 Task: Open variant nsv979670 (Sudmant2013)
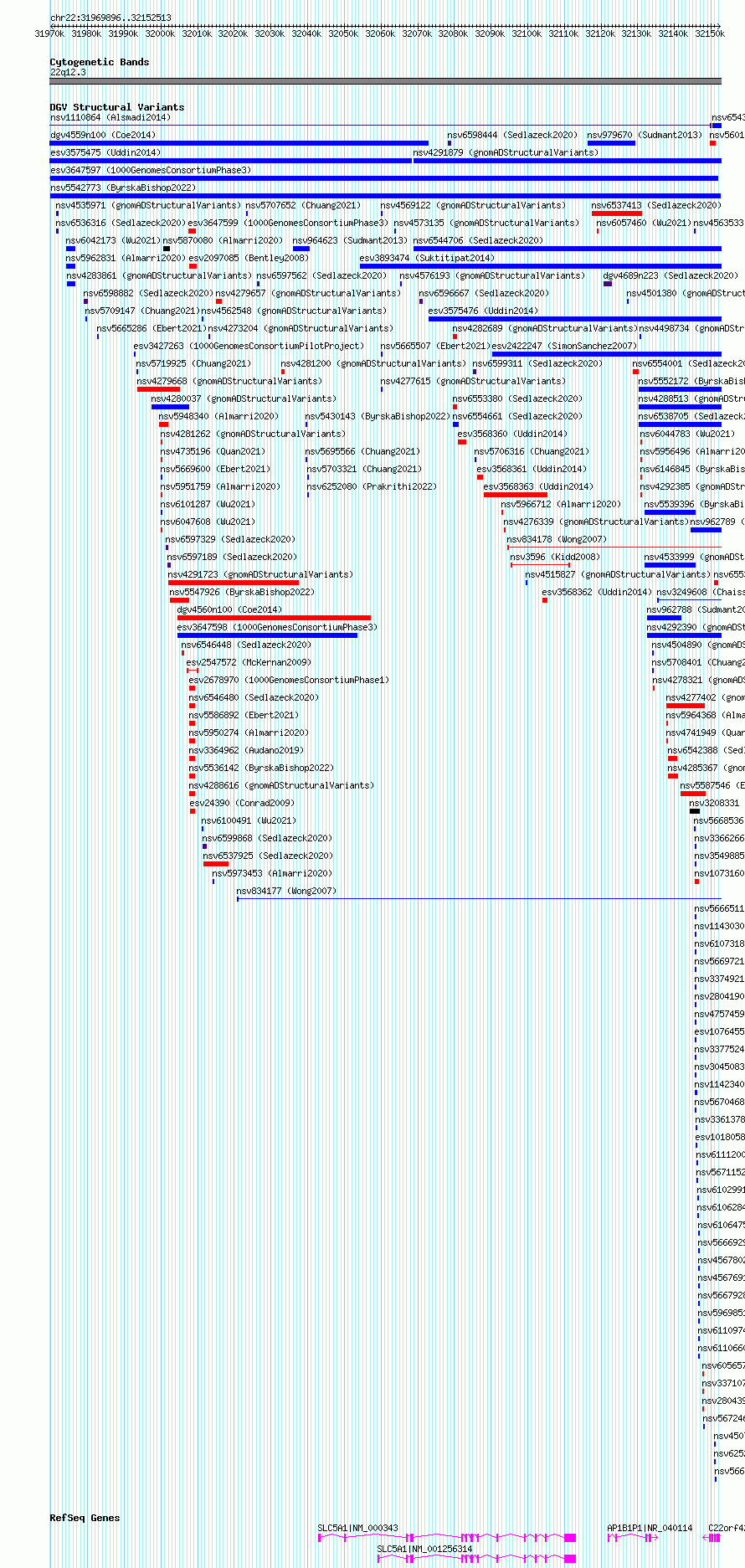tap(645, 135)
